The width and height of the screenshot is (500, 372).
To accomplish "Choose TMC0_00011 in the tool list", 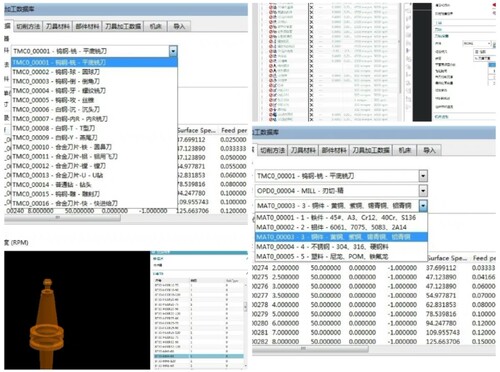I will tap(94, 156).
